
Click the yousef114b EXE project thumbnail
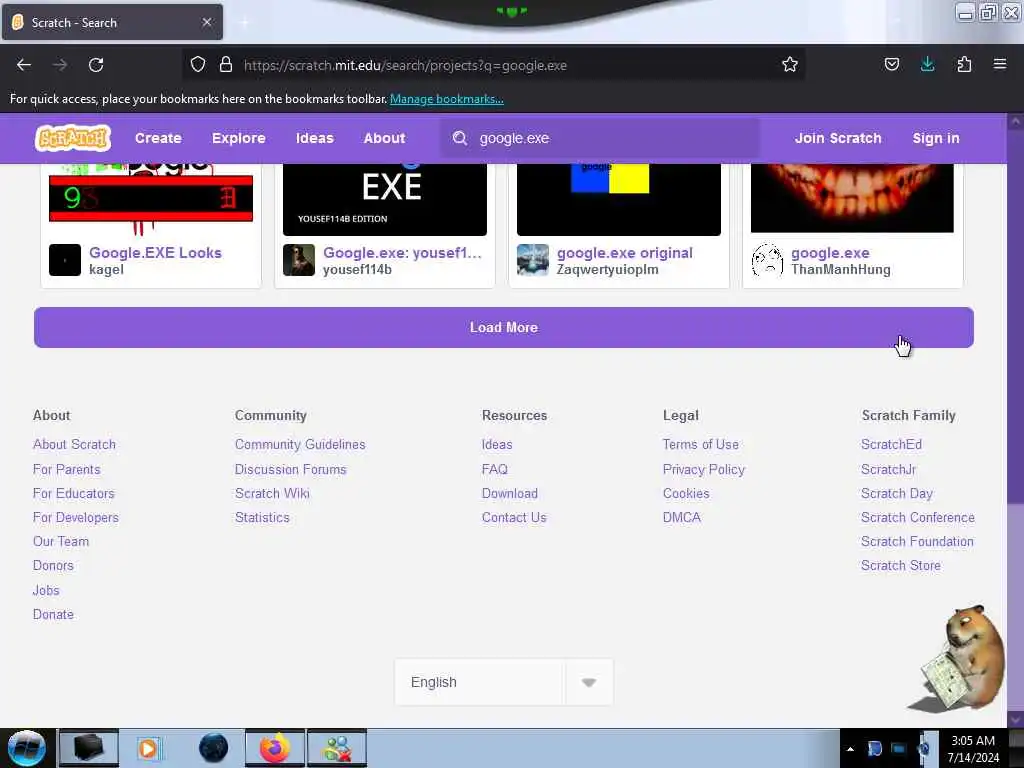point(385,199)
